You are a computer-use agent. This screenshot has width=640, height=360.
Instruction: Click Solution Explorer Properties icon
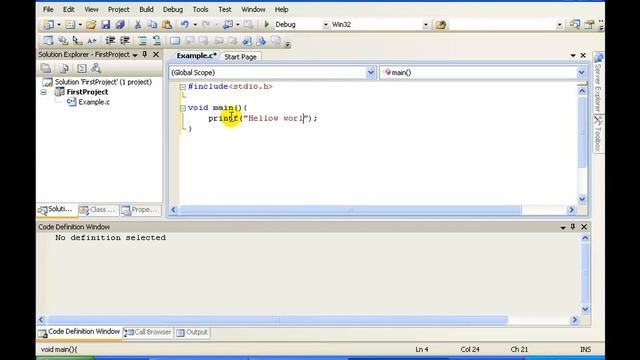coord(46,68)
